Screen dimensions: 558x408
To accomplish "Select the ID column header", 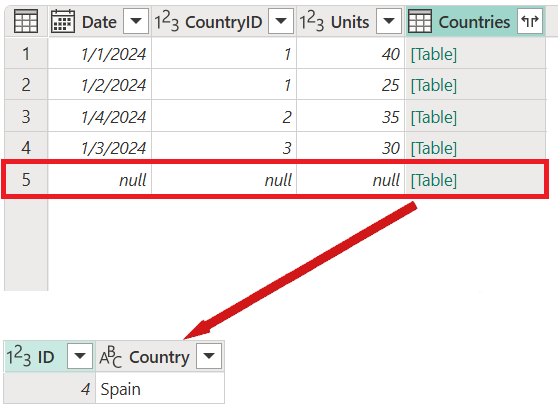I will coord(49,356).
